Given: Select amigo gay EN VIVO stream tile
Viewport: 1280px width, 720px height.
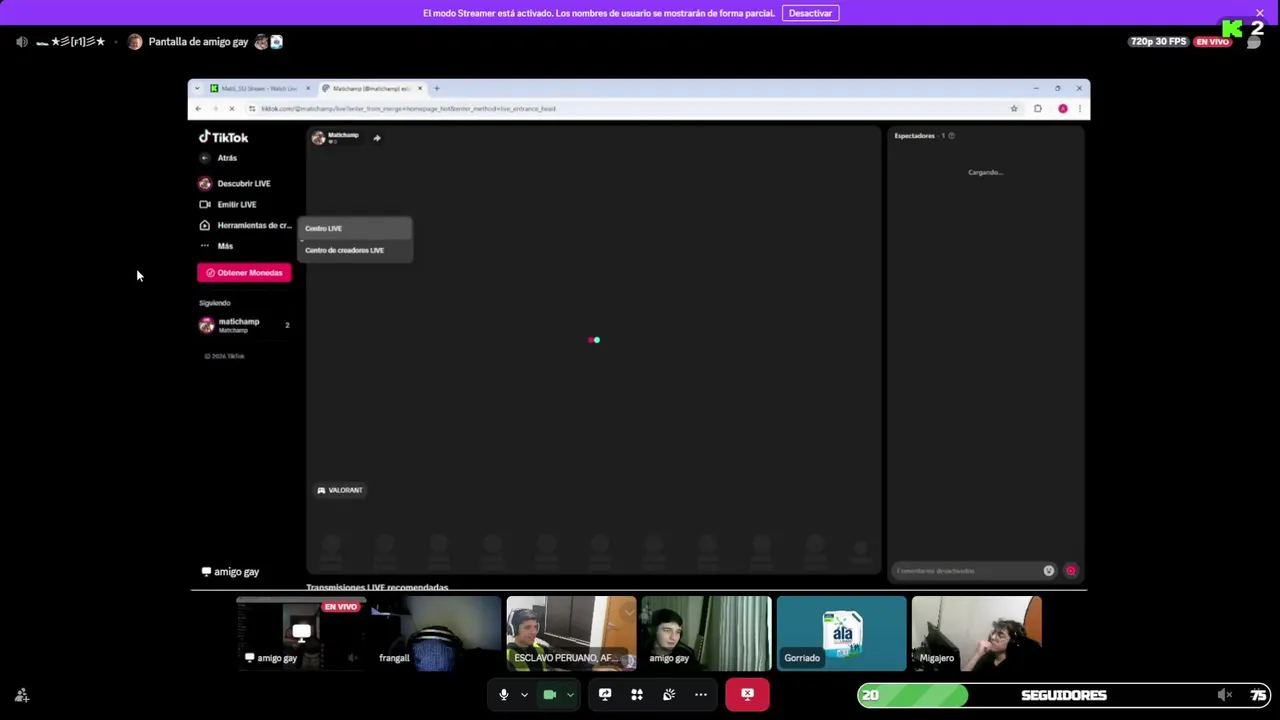Looking at the screenshot, I should [x=301, y=633].
